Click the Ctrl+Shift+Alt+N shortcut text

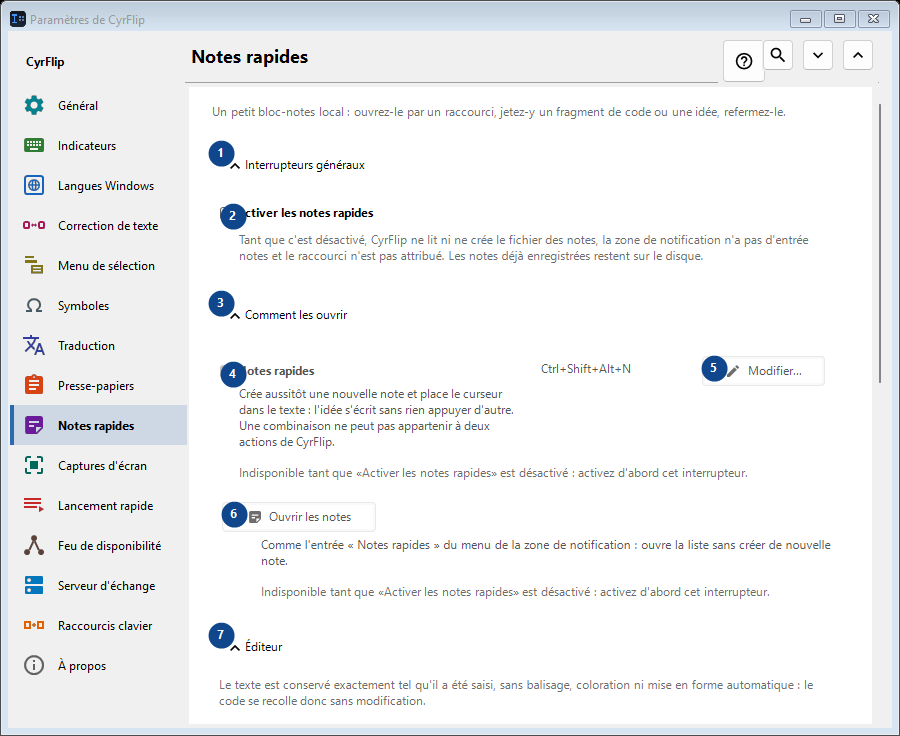point(585,369)
